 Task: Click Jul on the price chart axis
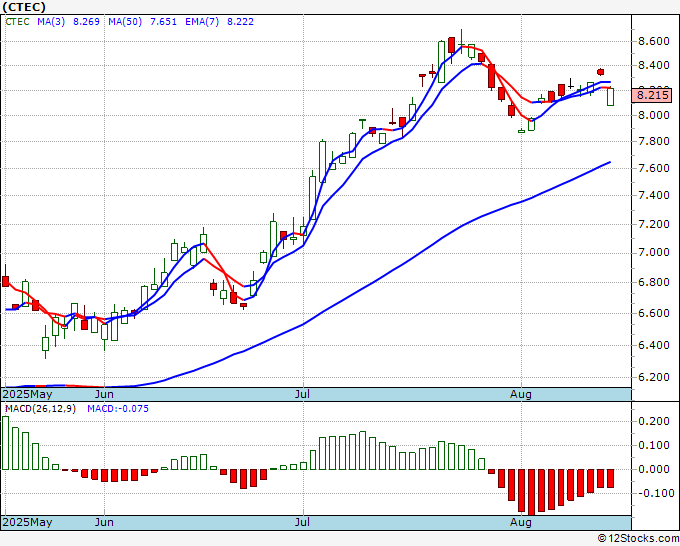click(302, 394)
